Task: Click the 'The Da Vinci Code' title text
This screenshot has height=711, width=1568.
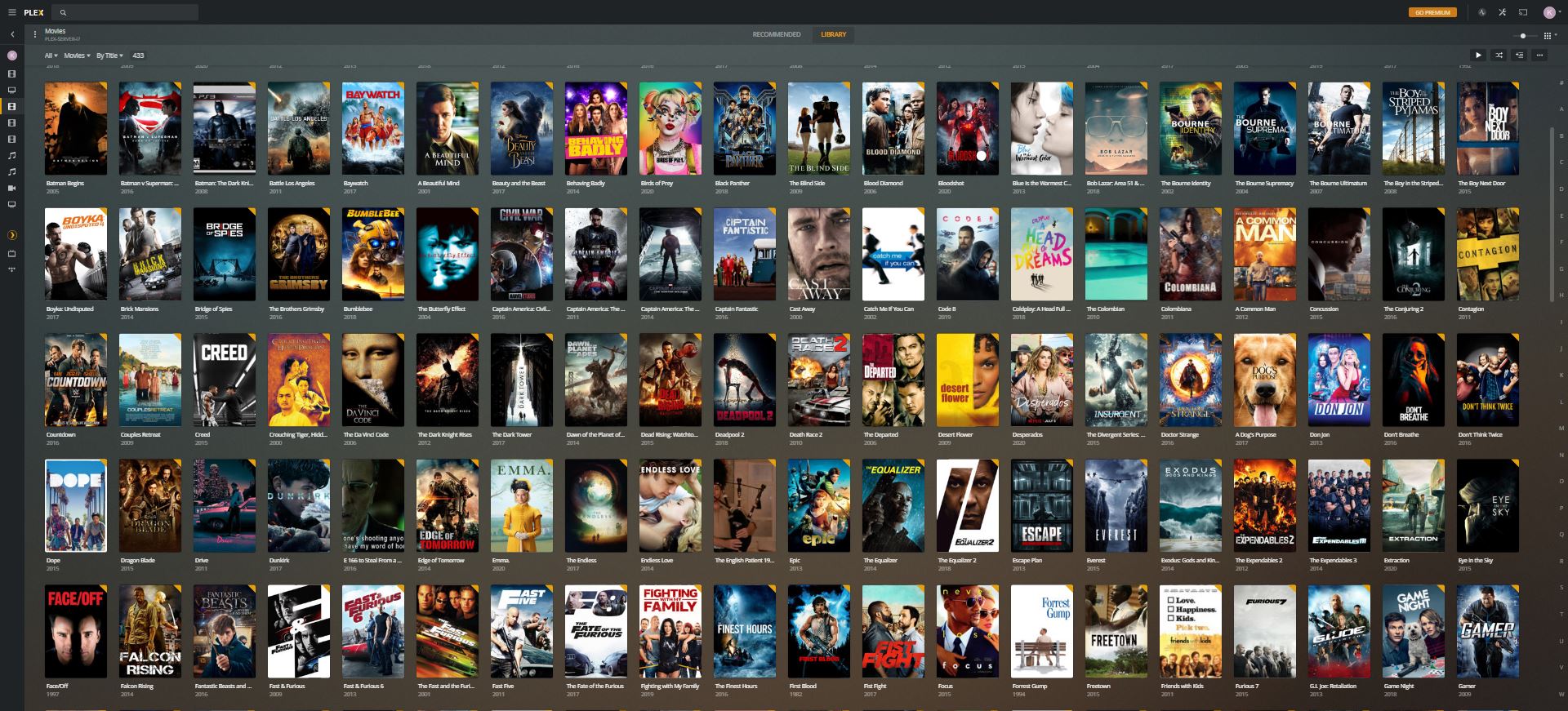Action: click(366, 435)
